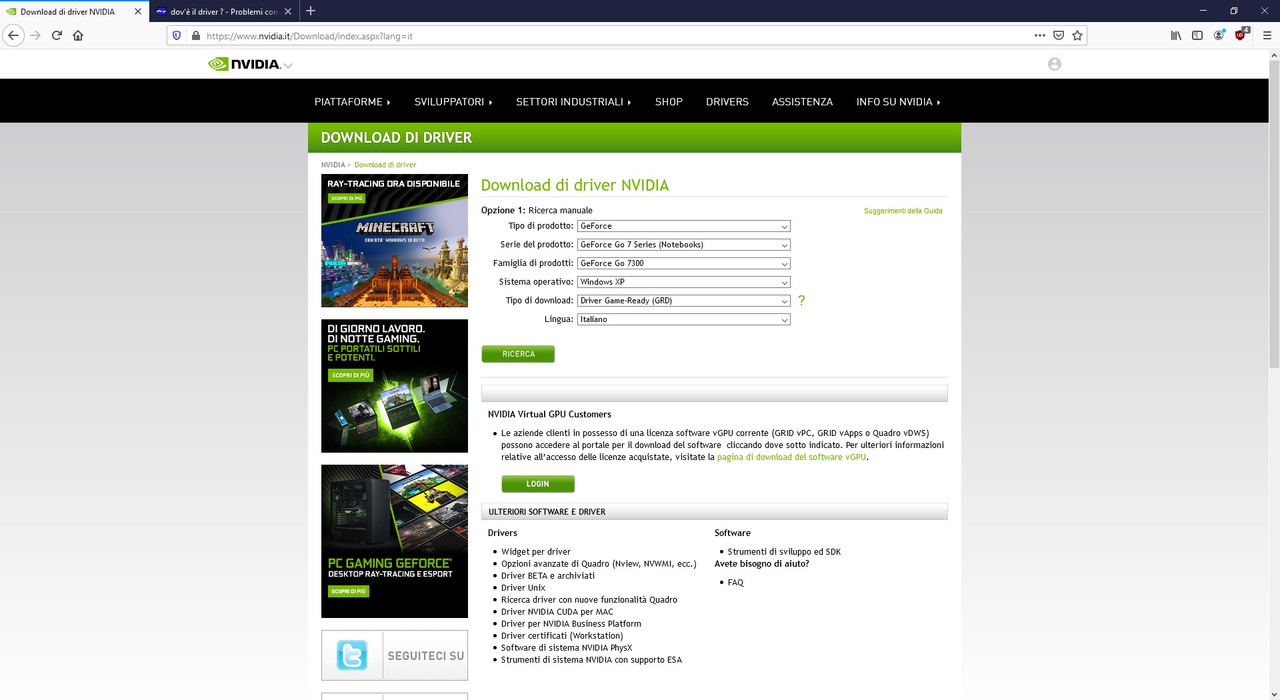Click the green question mark help icon
The width and height of the screenshot is (1280, 700).
point(801,301)
